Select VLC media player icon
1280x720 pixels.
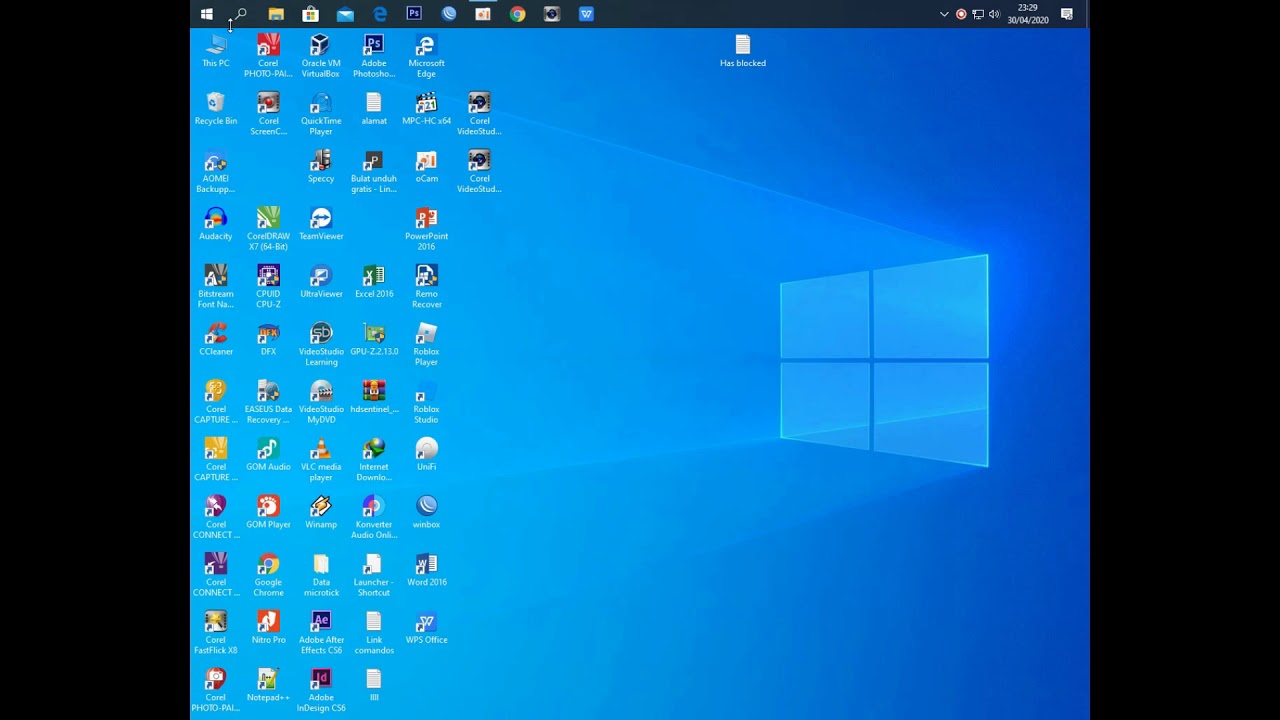321,460
